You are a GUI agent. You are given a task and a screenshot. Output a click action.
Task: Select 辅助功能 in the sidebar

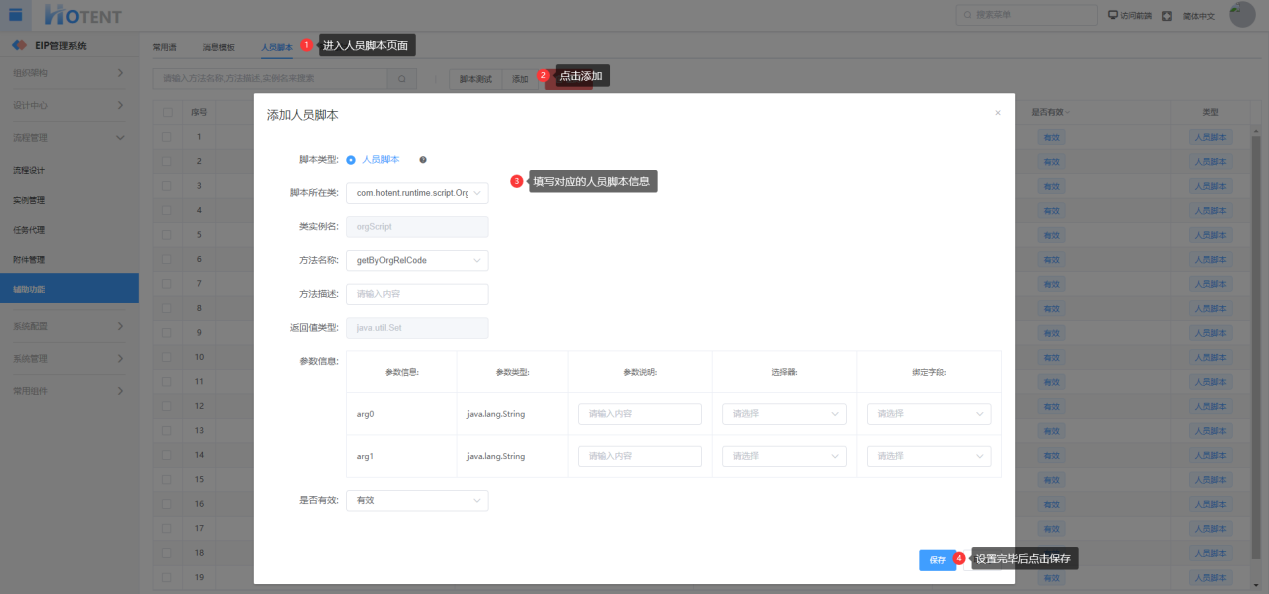[69, 289]
